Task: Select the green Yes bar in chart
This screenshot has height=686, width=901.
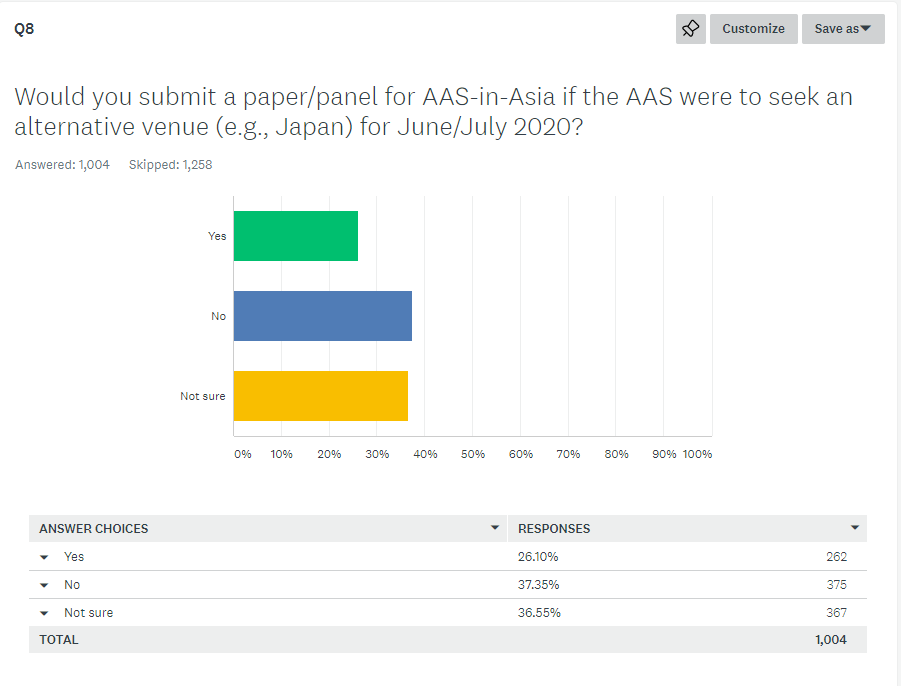Action: pyautogui.click(x=296, y=236)
